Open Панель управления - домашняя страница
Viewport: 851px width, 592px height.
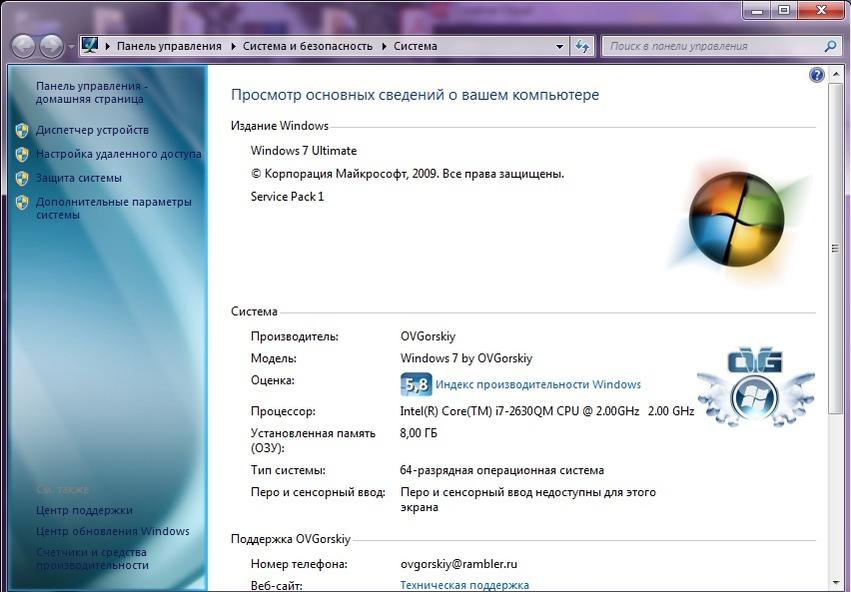click(x=91, y=93)
